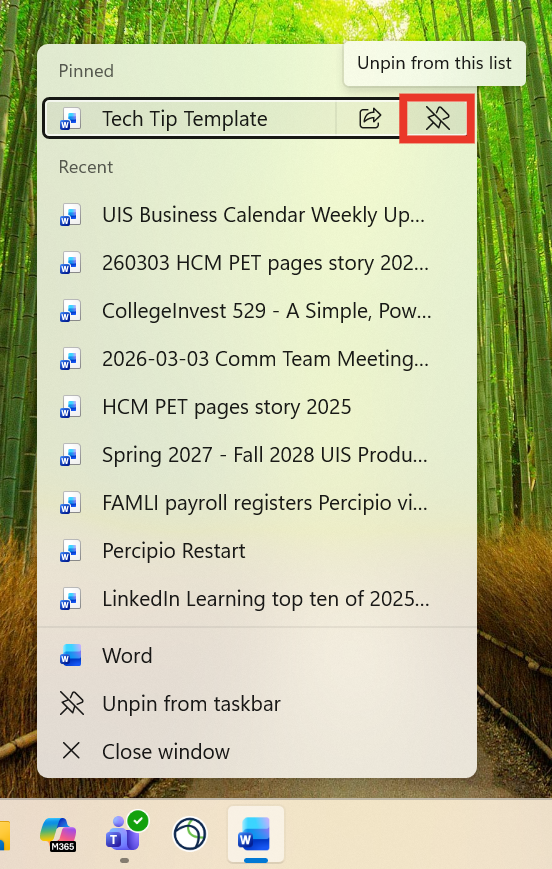This screenshot has height=869, width=552.
Task: Click the Word file icon beside Spring 2027
Action: 70,455
